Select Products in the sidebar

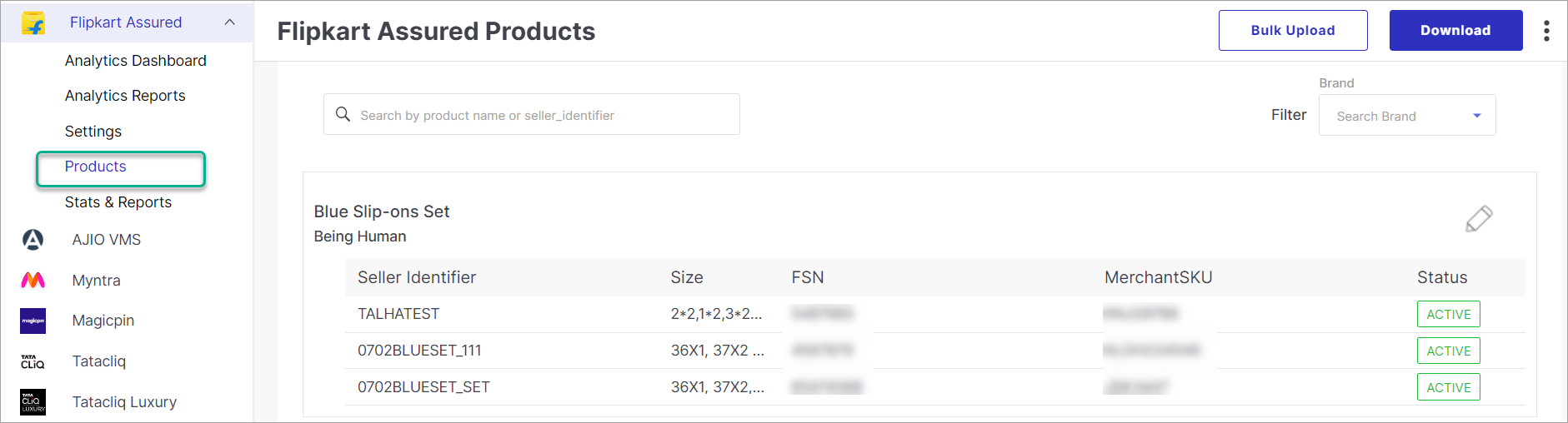[x=96, y=167]
